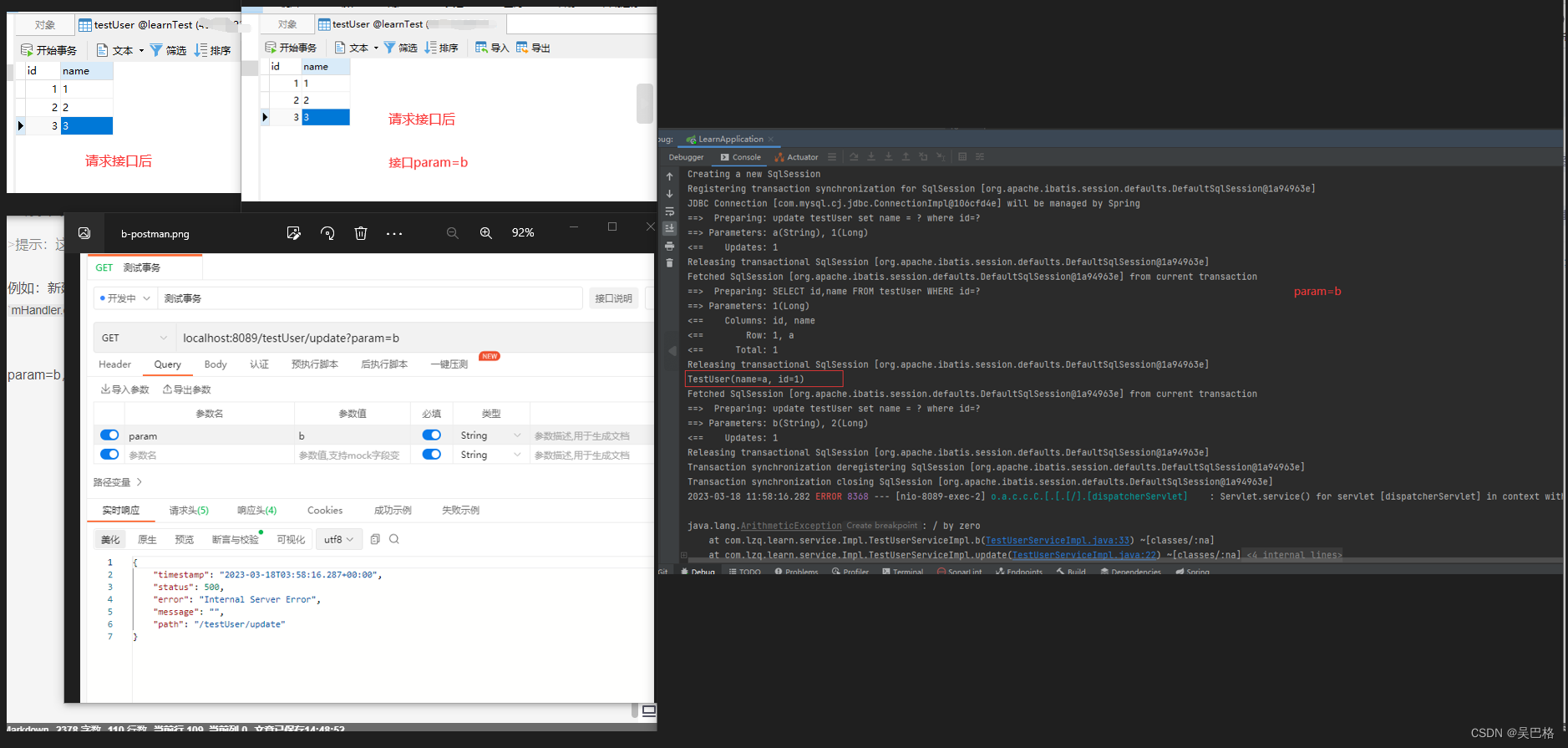Click console scroll up arrow icon
This screenshot has height=748, width=1568.
pos(669,176)
